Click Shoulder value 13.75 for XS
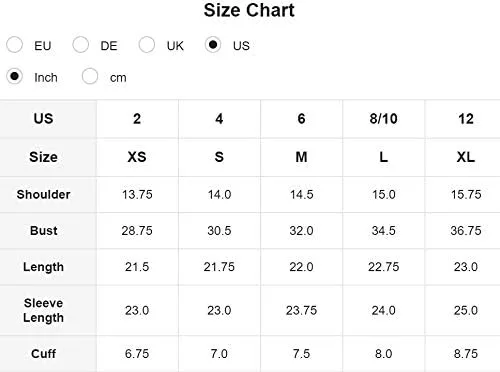Image resolution: width=500 pixels, height=372 pixels. point(137,194)
